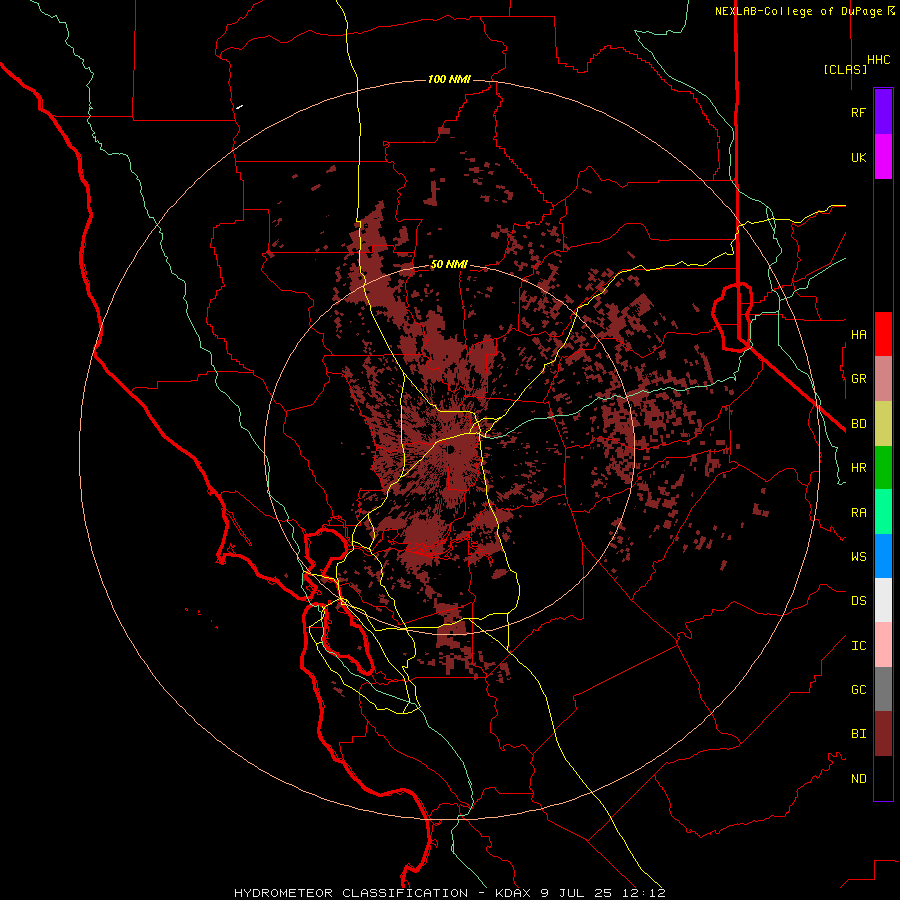Click the white DS legend swatch
The width and height of the screenshot is (900, 900).
(883, 600)
